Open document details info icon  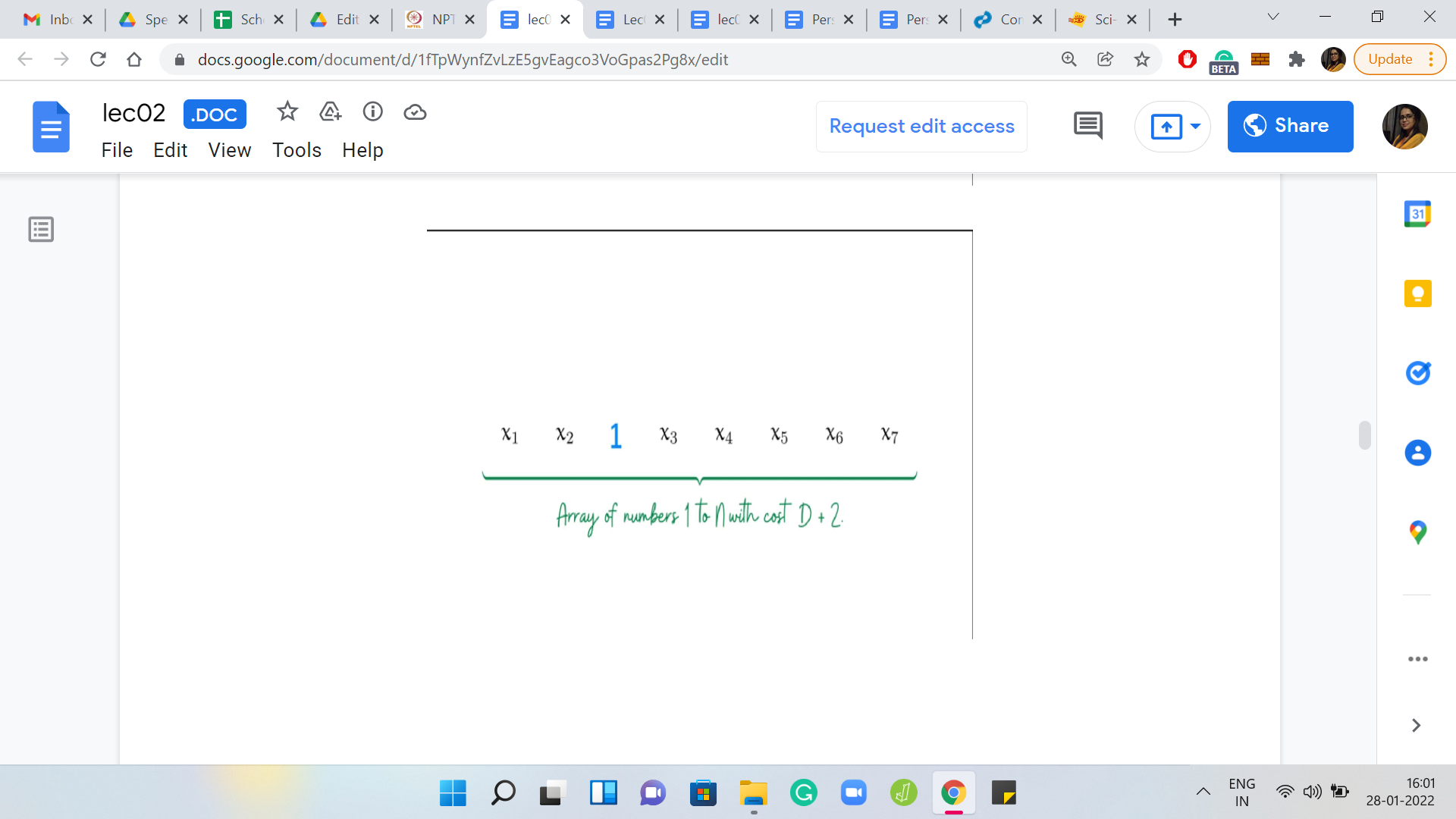[372, 112]
